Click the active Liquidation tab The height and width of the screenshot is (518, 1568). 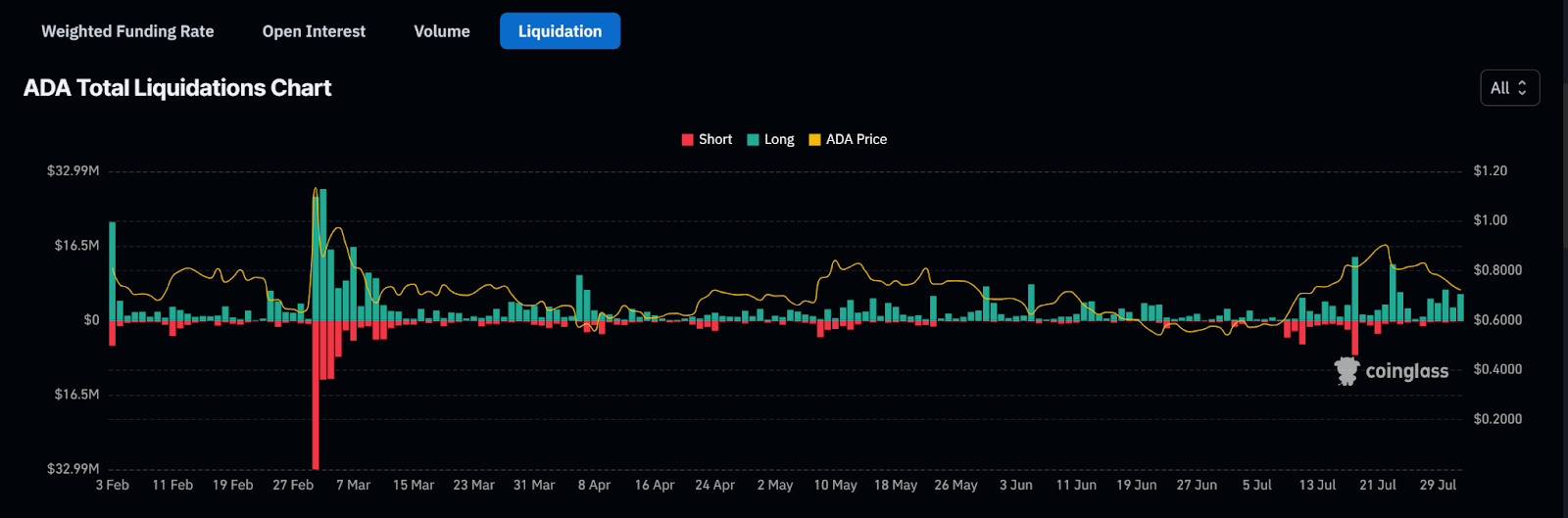(560, 31)
